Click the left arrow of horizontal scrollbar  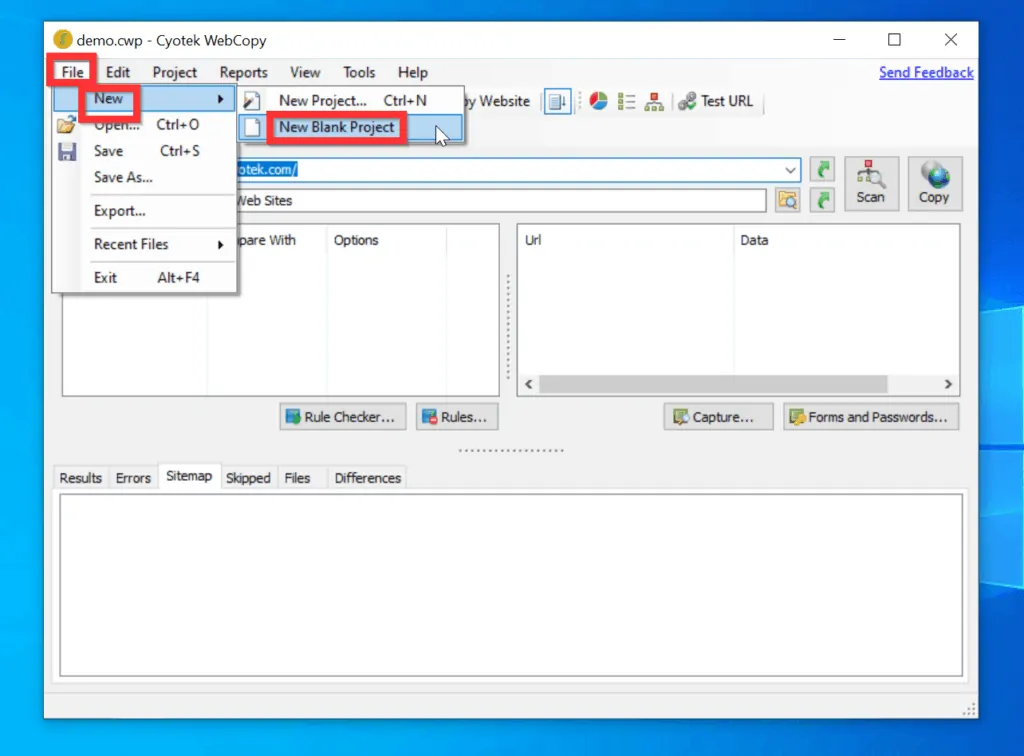(x=529, y=384)
